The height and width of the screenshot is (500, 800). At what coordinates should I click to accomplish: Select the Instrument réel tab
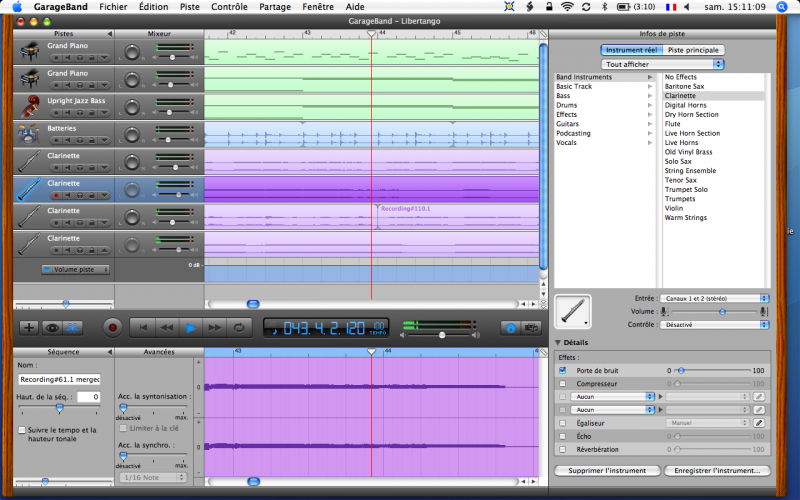pyautogui.click(x=632, y=50)
